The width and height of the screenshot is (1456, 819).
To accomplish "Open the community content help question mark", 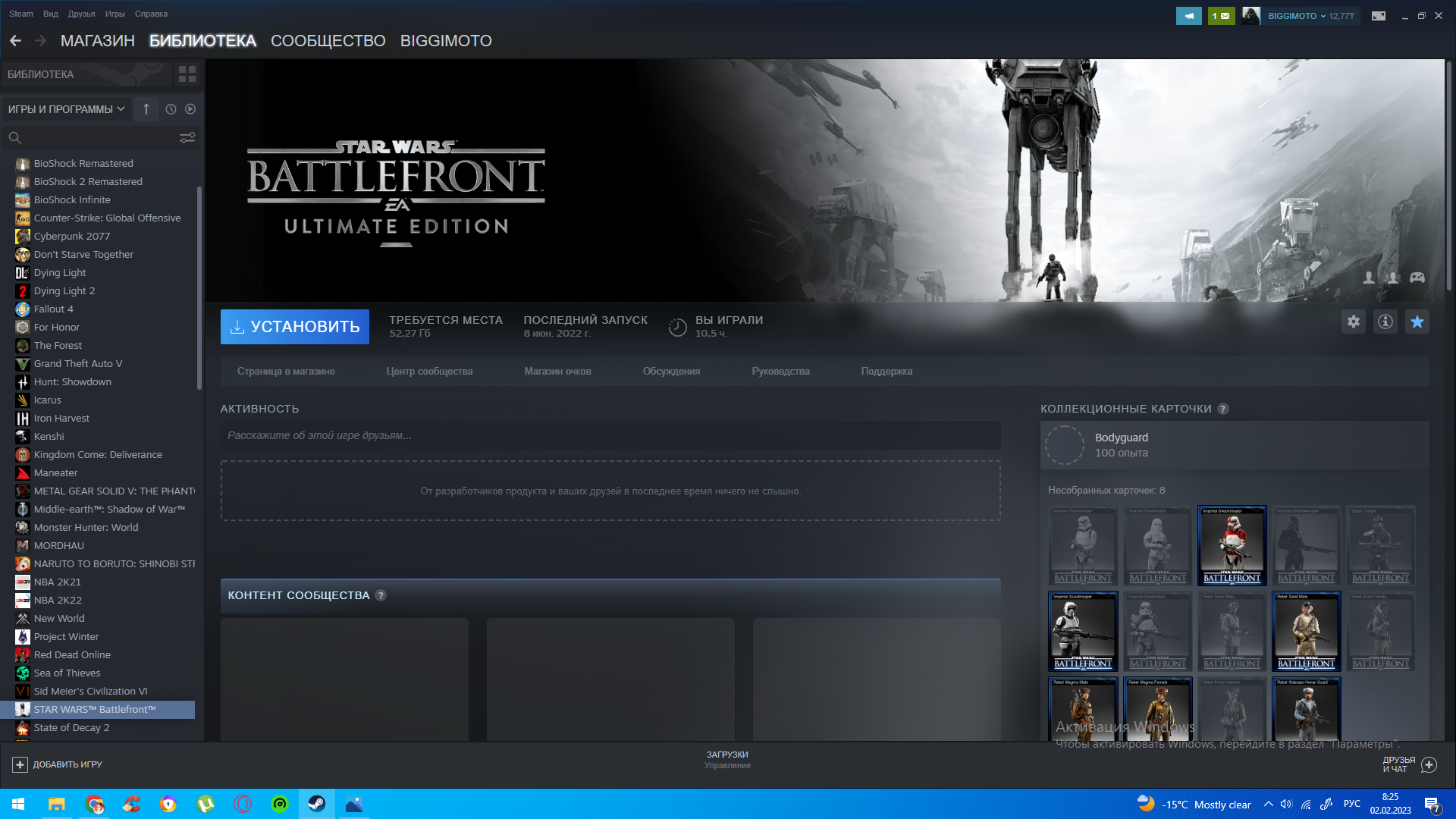I will point(381,596).
